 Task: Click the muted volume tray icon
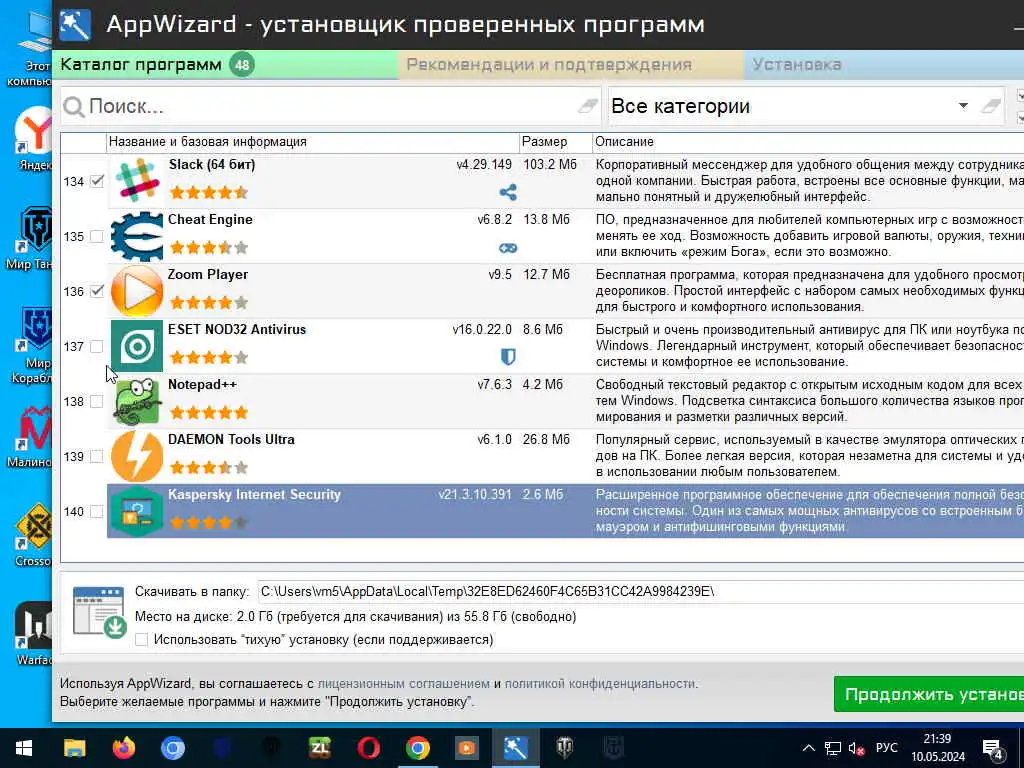click(x=856, y=748)
